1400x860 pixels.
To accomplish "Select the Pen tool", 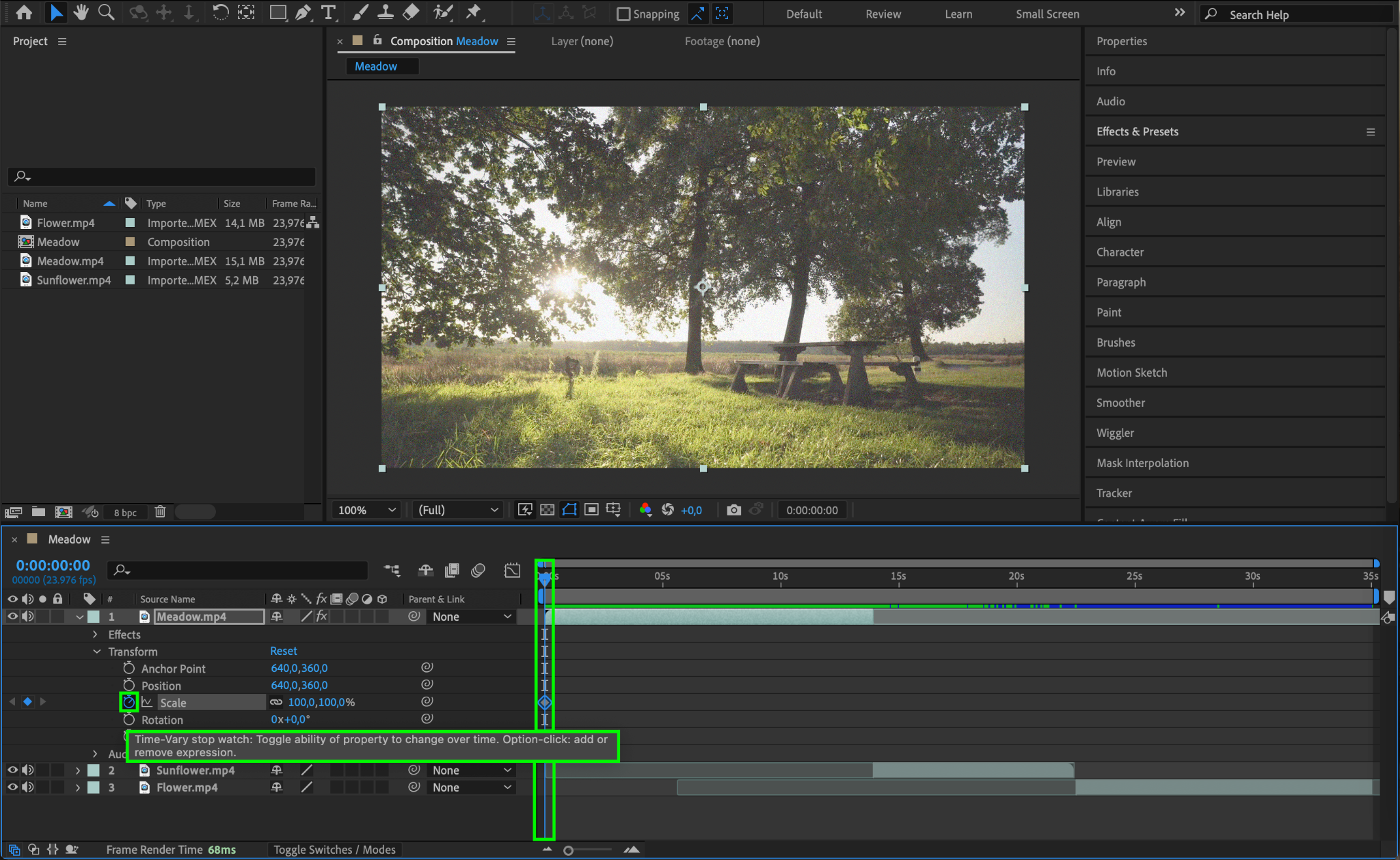I will (303, 12).
